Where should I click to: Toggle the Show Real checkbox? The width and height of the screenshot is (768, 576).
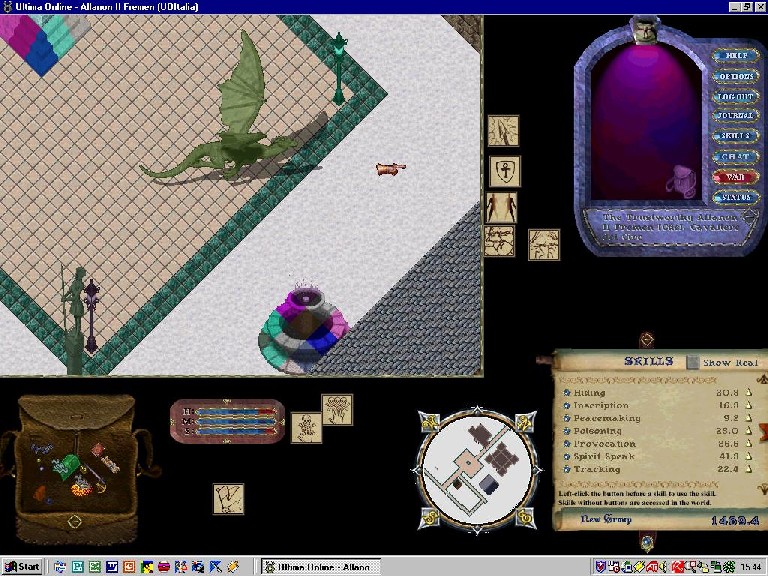(x=693, y=362)
